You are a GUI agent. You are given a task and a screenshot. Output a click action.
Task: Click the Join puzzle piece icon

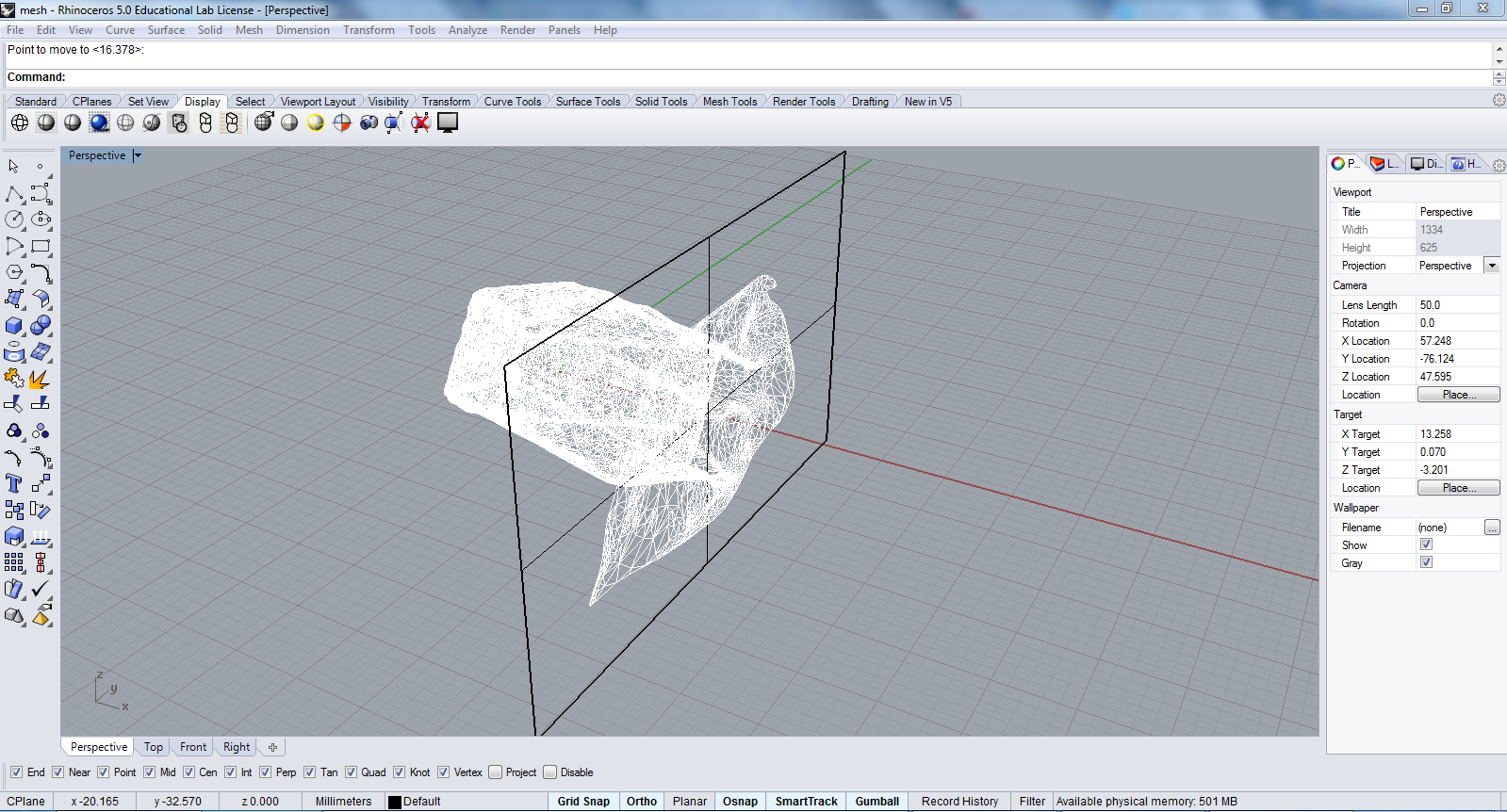click(x=14, y=379)
